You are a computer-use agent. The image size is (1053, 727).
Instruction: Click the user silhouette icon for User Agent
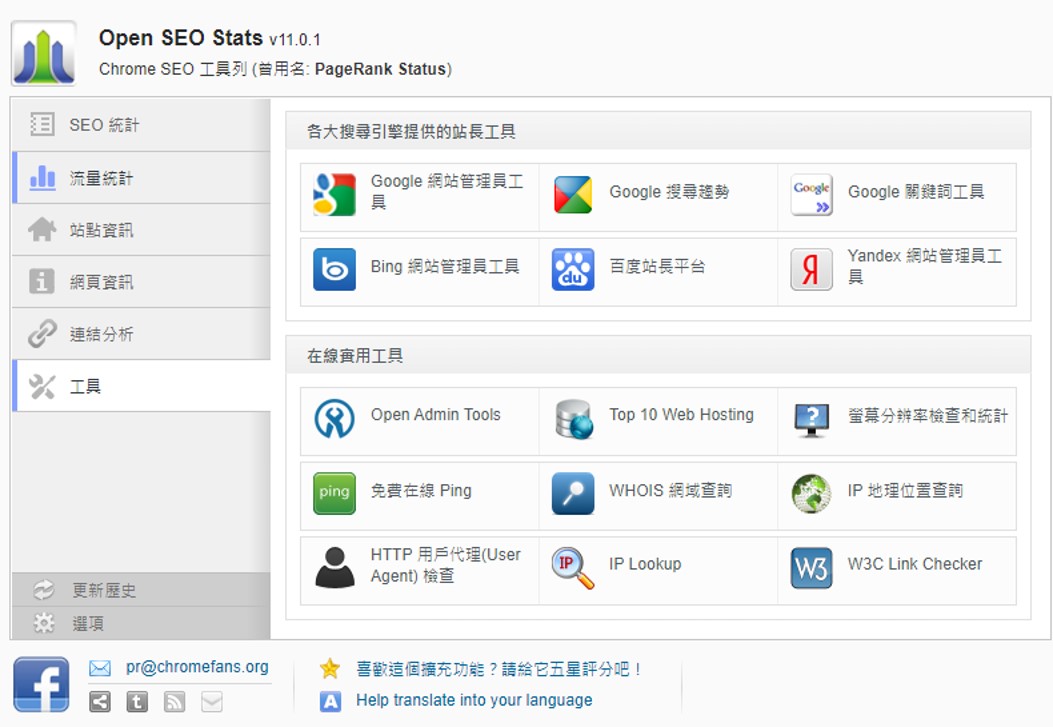[x=334, y=568]
